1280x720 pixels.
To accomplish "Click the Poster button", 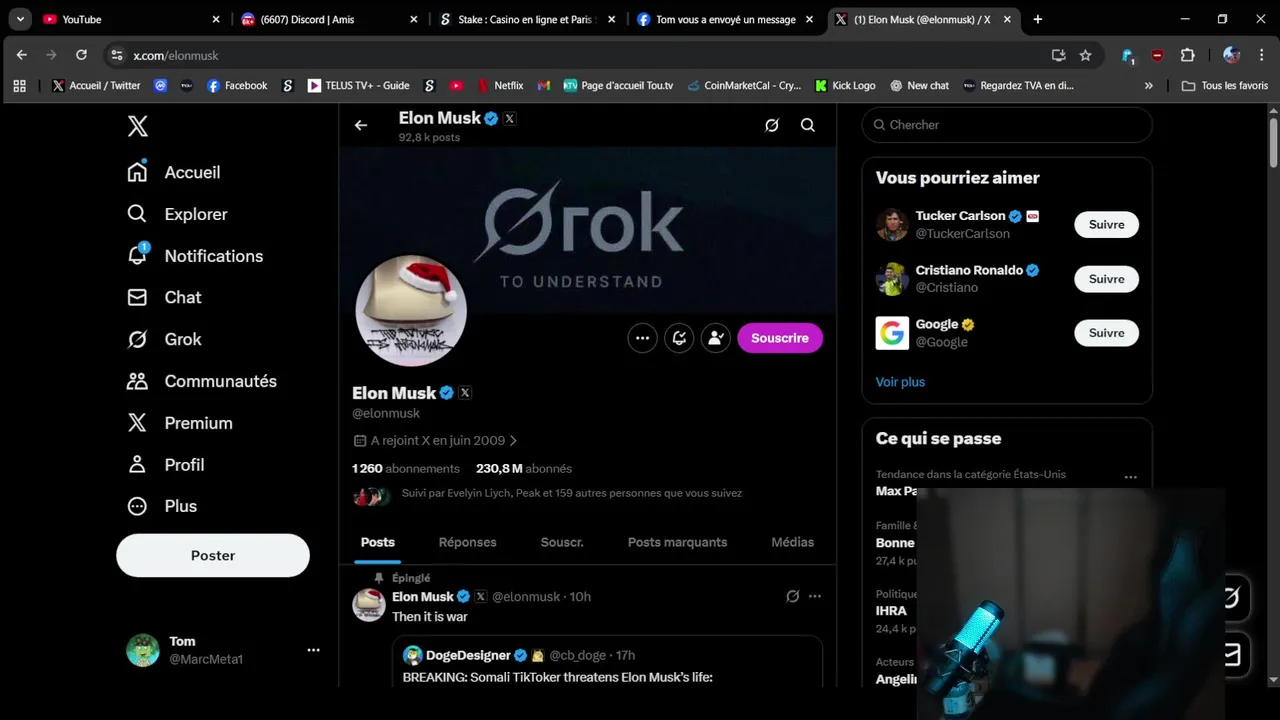I will [213, 555].
